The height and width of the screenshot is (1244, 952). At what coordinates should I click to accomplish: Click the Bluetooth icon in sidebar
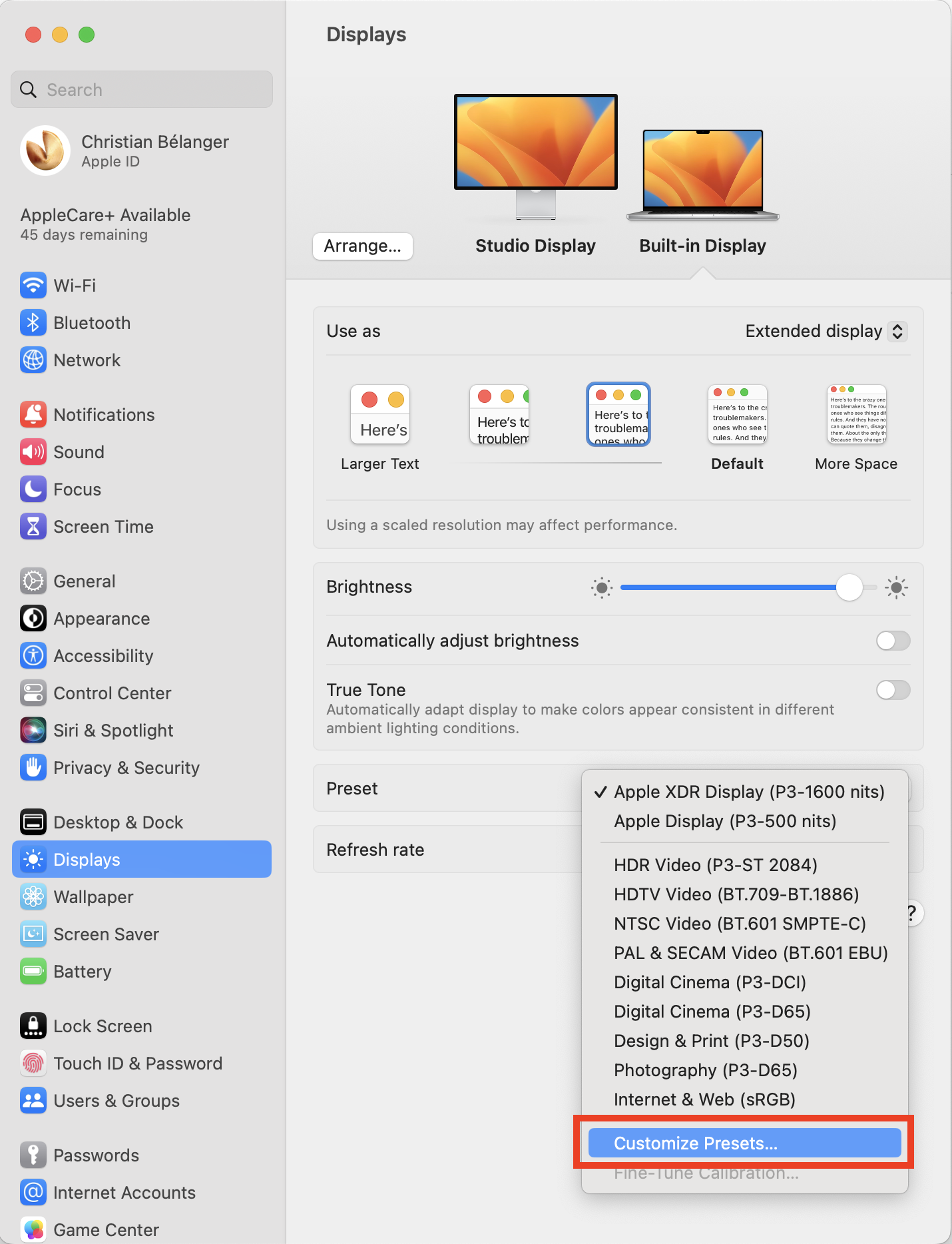33,323
